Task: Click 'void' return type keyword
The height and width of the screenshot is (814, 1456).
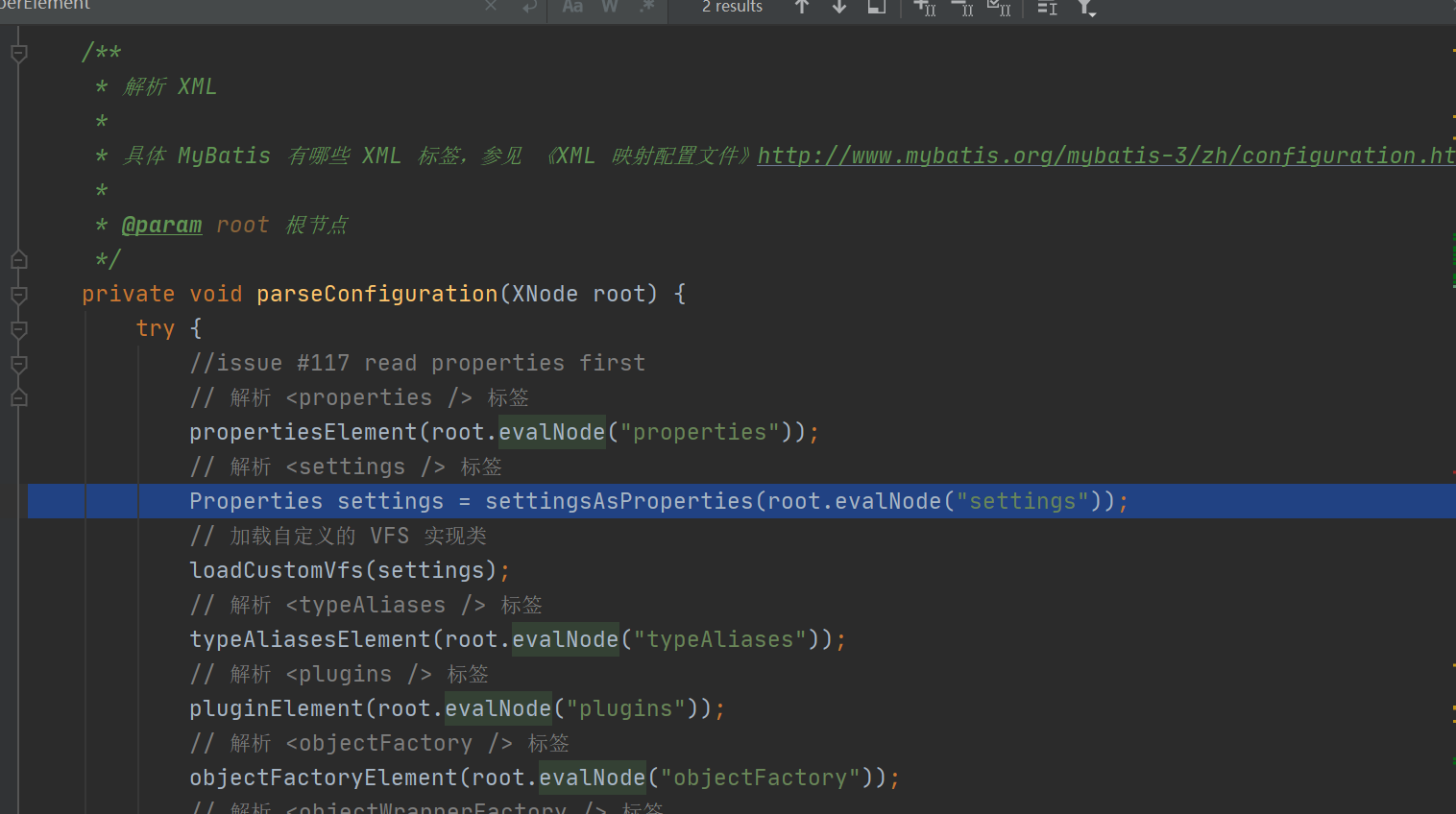Action: pos(215,294)
